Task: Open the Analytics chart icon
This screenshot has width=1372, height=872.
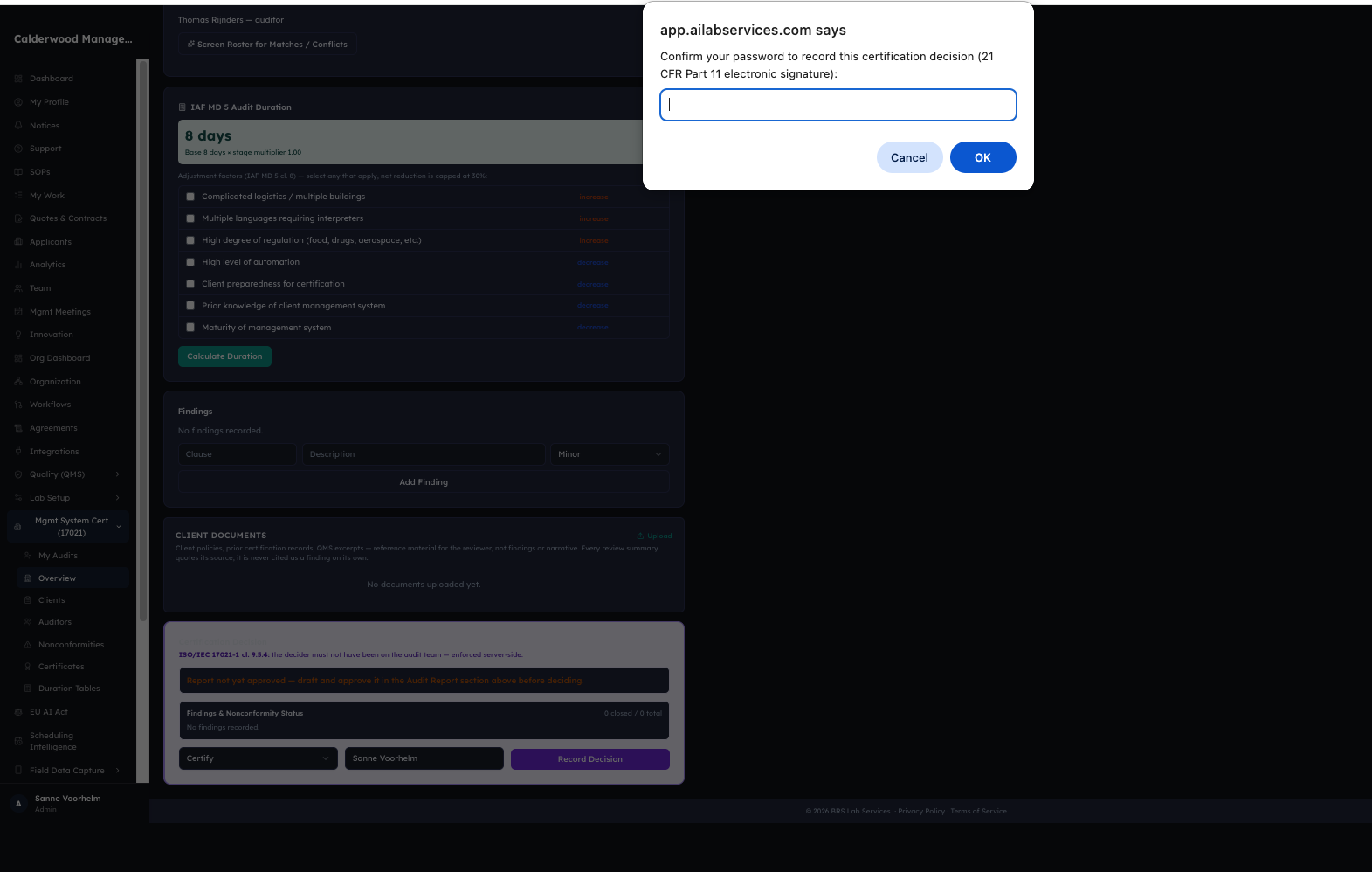Action: [18, 265]
